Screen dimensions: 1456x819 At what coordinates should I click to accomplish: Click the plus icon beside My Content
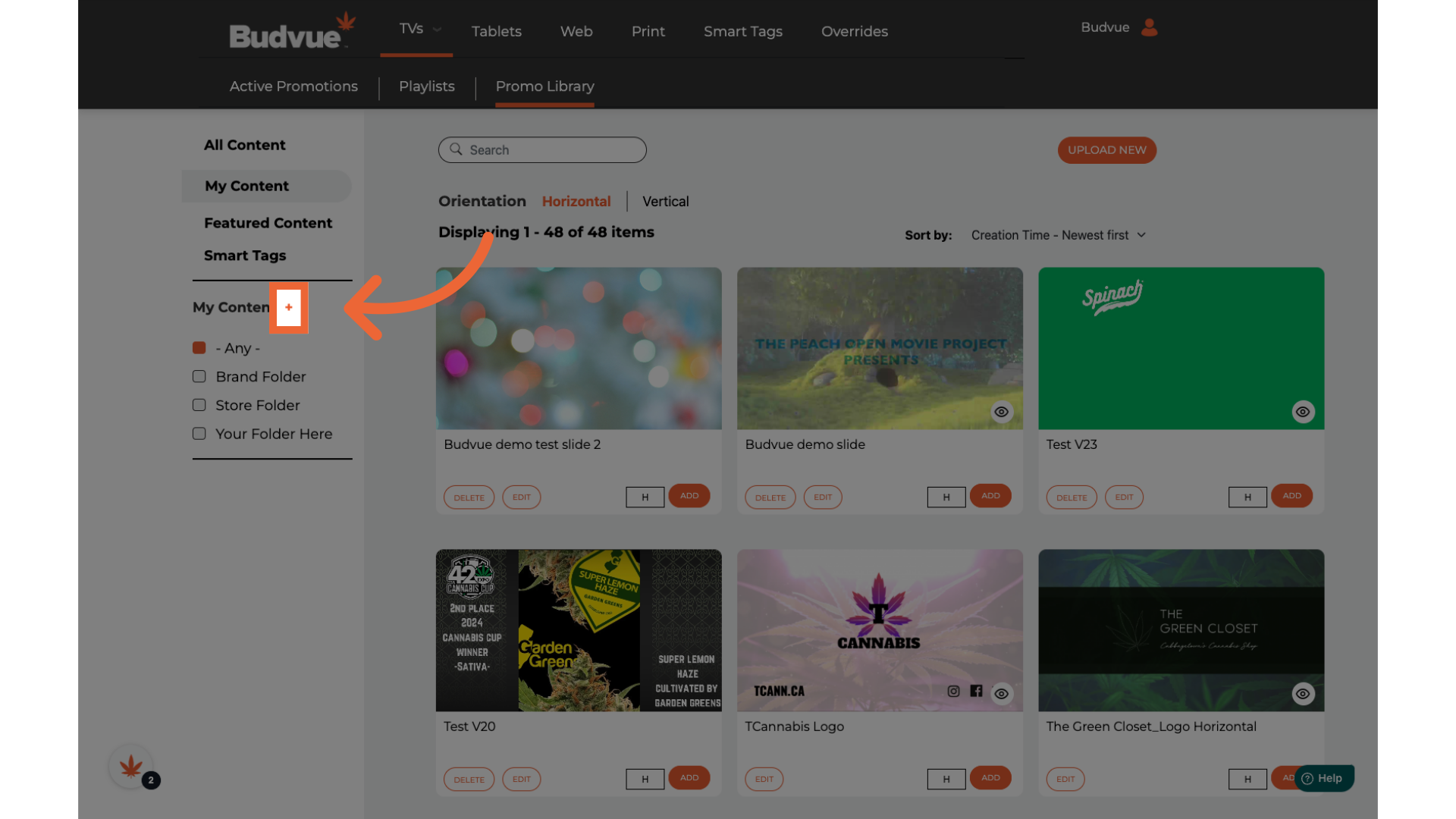click(288, 307)
